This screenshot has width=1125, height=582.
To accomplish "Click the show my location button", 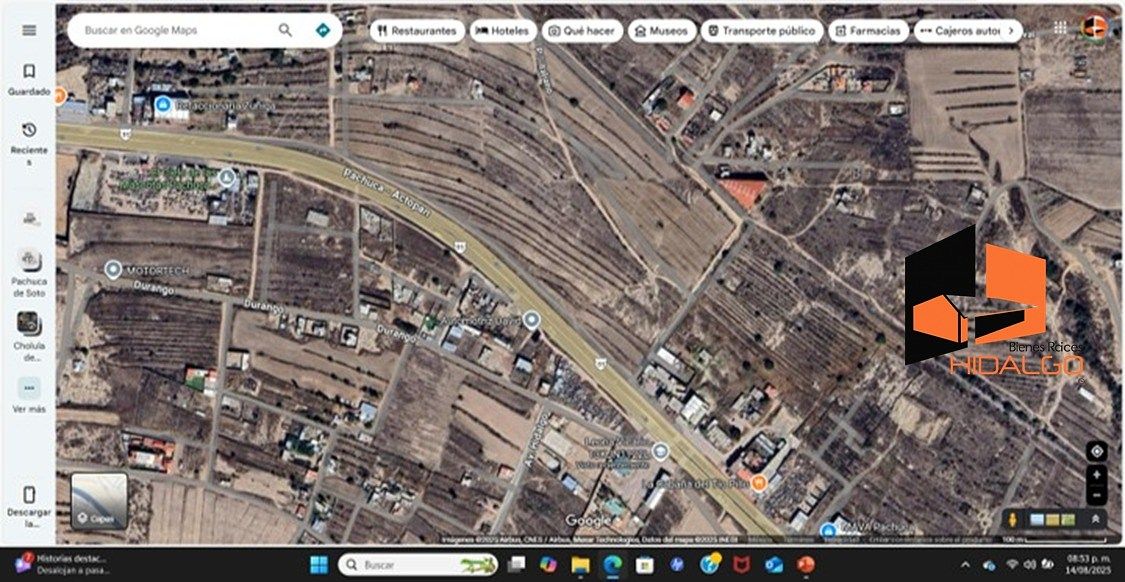I will (1096, 451).
